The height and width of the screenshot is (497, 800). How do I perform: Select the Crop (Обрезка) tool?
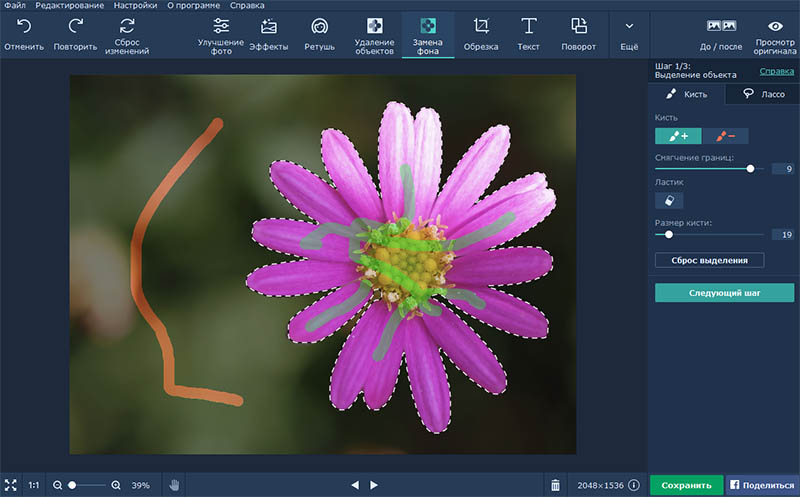(x=481, y=27)
